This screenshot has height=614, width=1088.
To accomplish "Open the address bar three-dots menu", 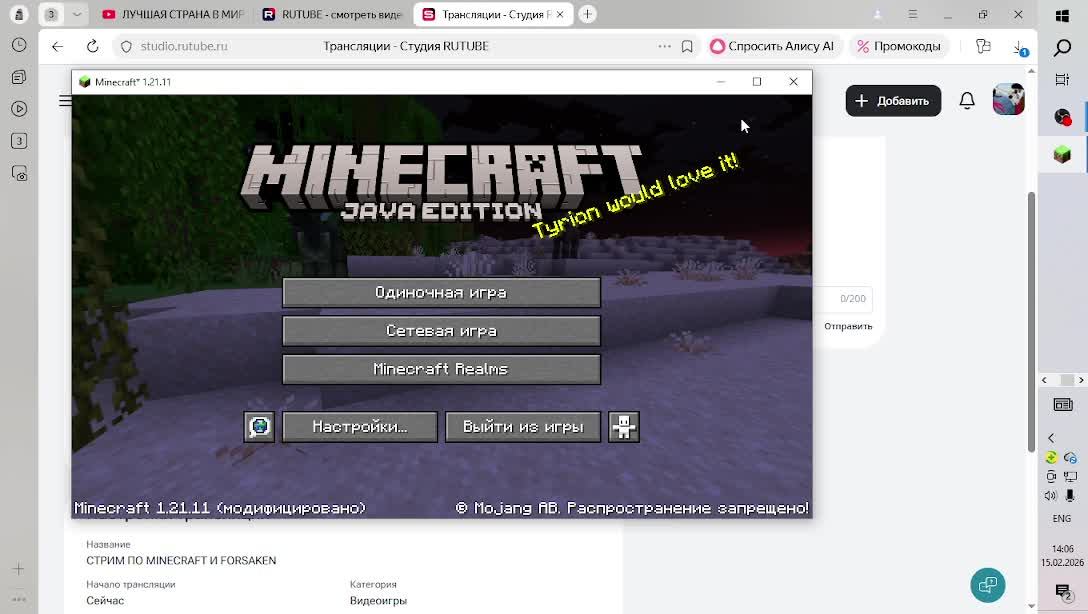I will coord(665,46).
